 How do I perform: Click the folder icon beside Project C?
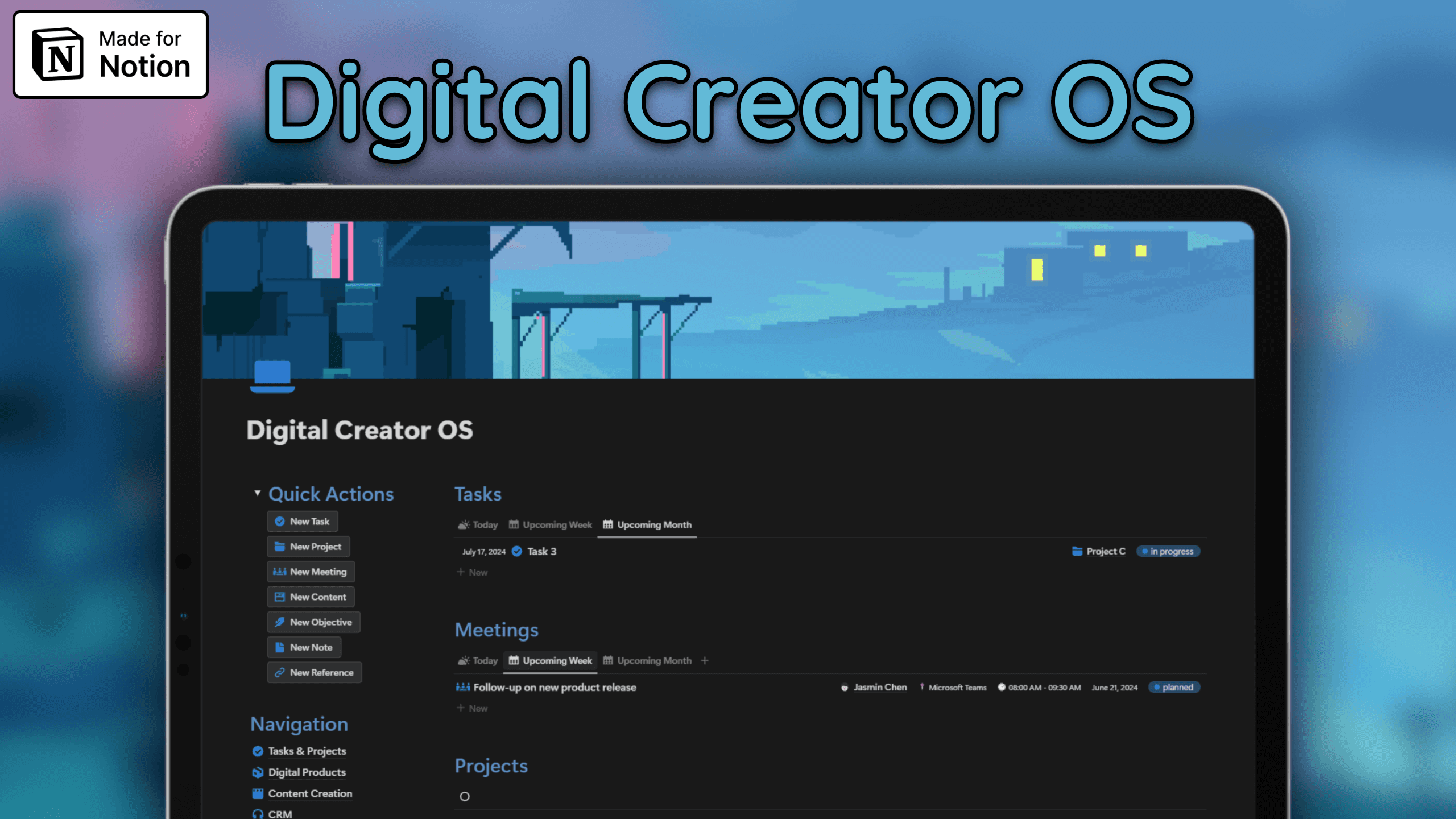pyautogui.click(x=1077, y=551)
